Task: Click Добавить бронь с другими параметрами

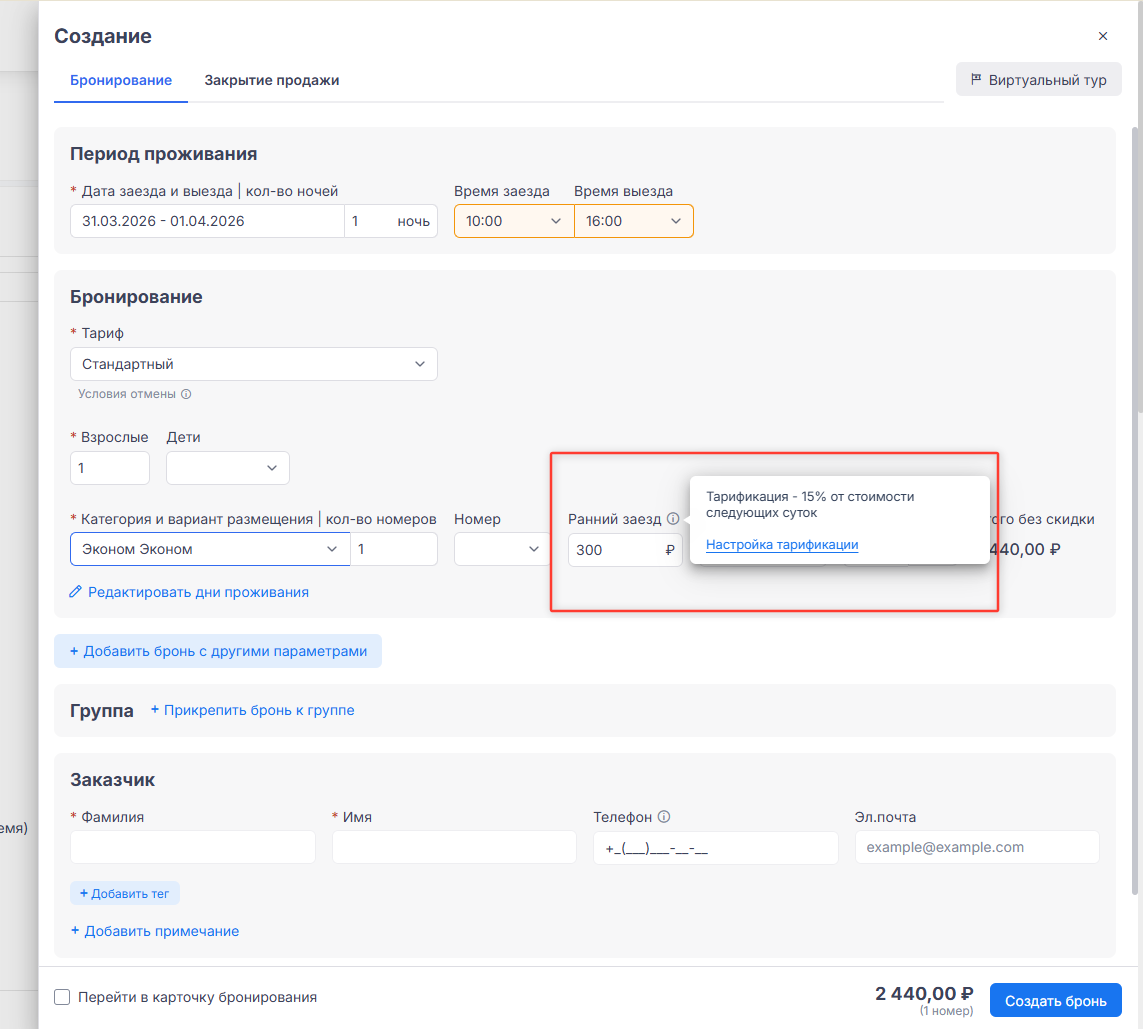Action: [218, 651]
